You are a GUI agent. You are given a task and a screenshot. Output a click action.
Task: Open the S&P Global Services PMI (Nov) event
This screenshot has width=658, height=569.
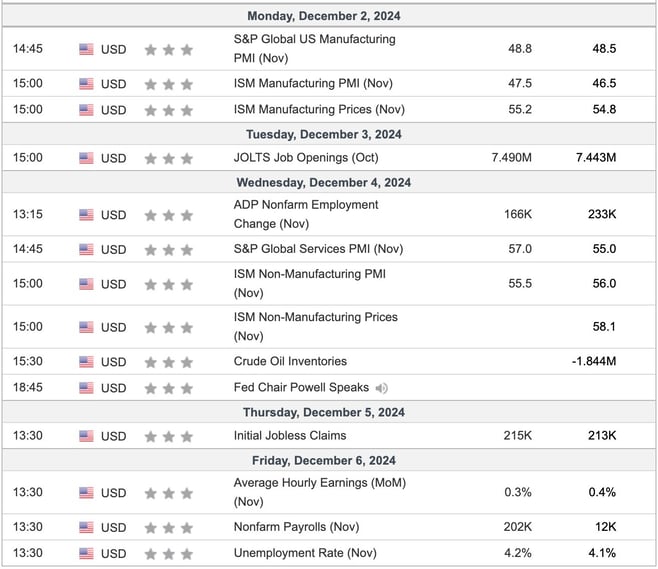point(319,248)
